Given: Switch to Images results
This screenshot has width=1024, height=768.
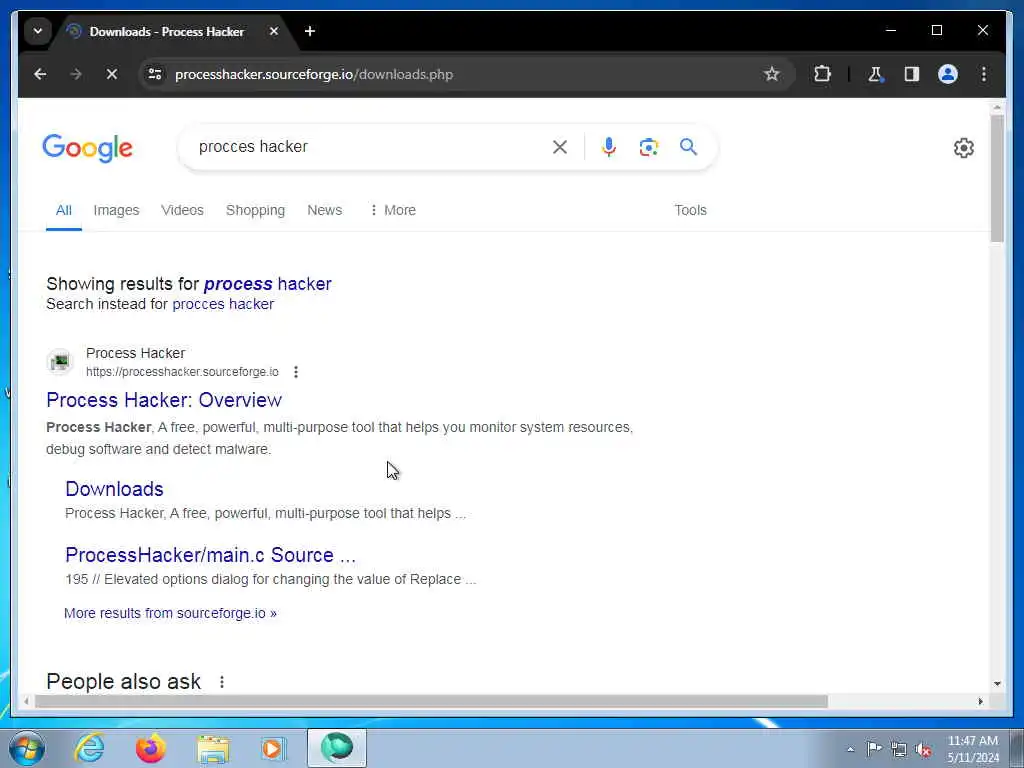Looking at the screenshot, I should coord(116,210).
